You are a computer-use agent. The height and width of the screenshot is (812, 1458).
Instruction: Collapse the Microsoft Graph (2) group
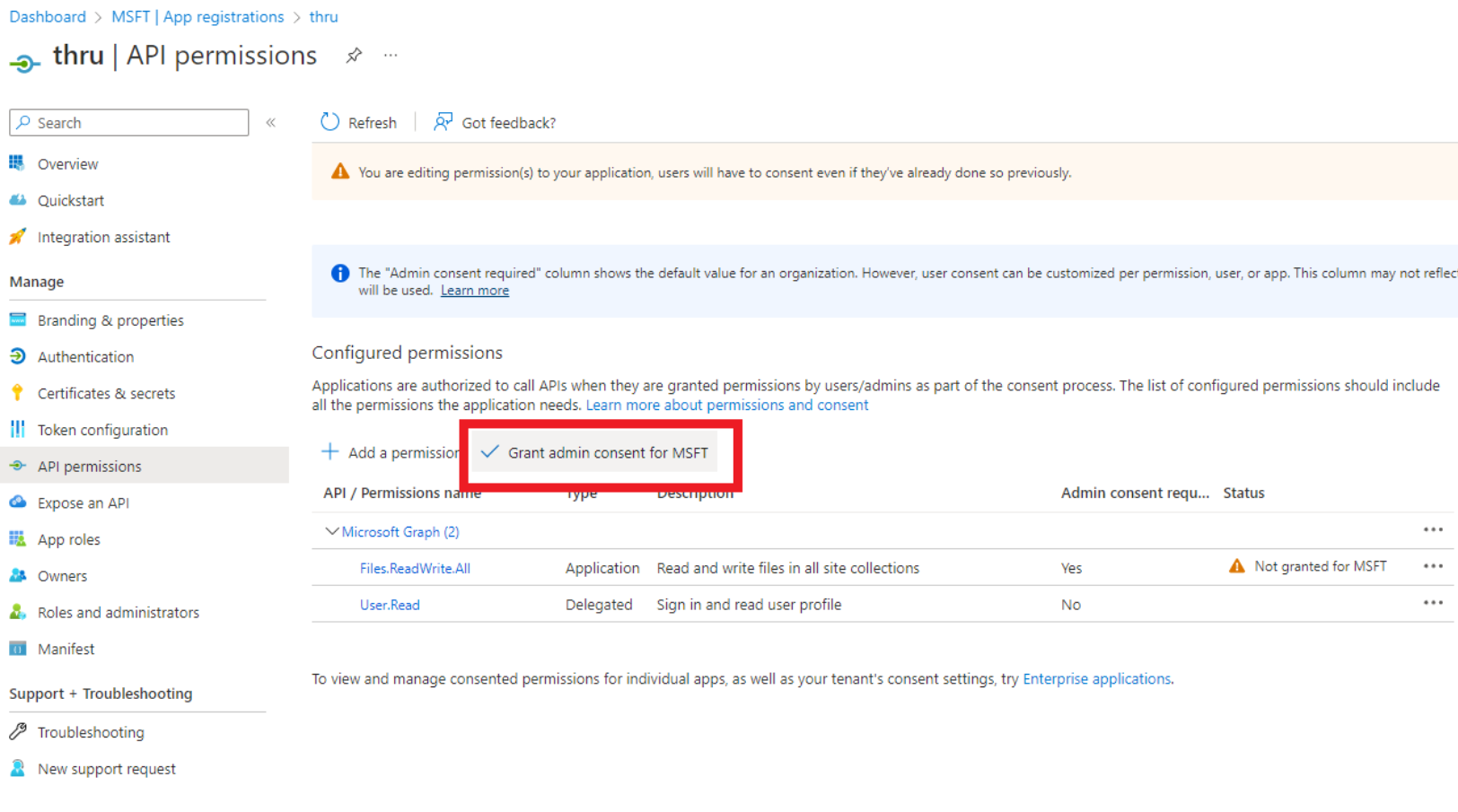tap(331, 532)
